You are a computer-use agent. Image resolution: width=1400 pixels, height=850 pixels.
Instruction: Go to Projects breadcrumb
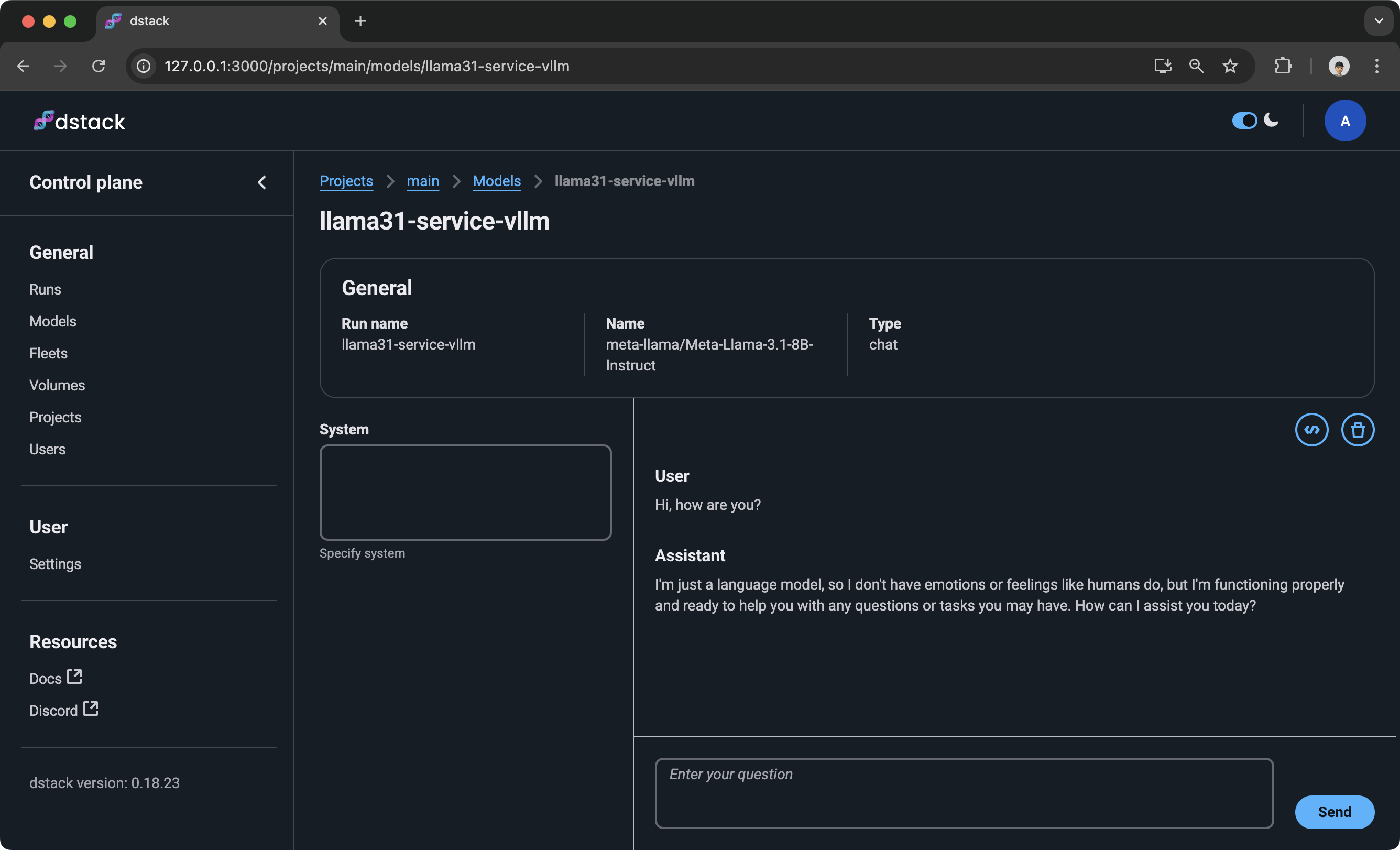[x=346, y=181]
